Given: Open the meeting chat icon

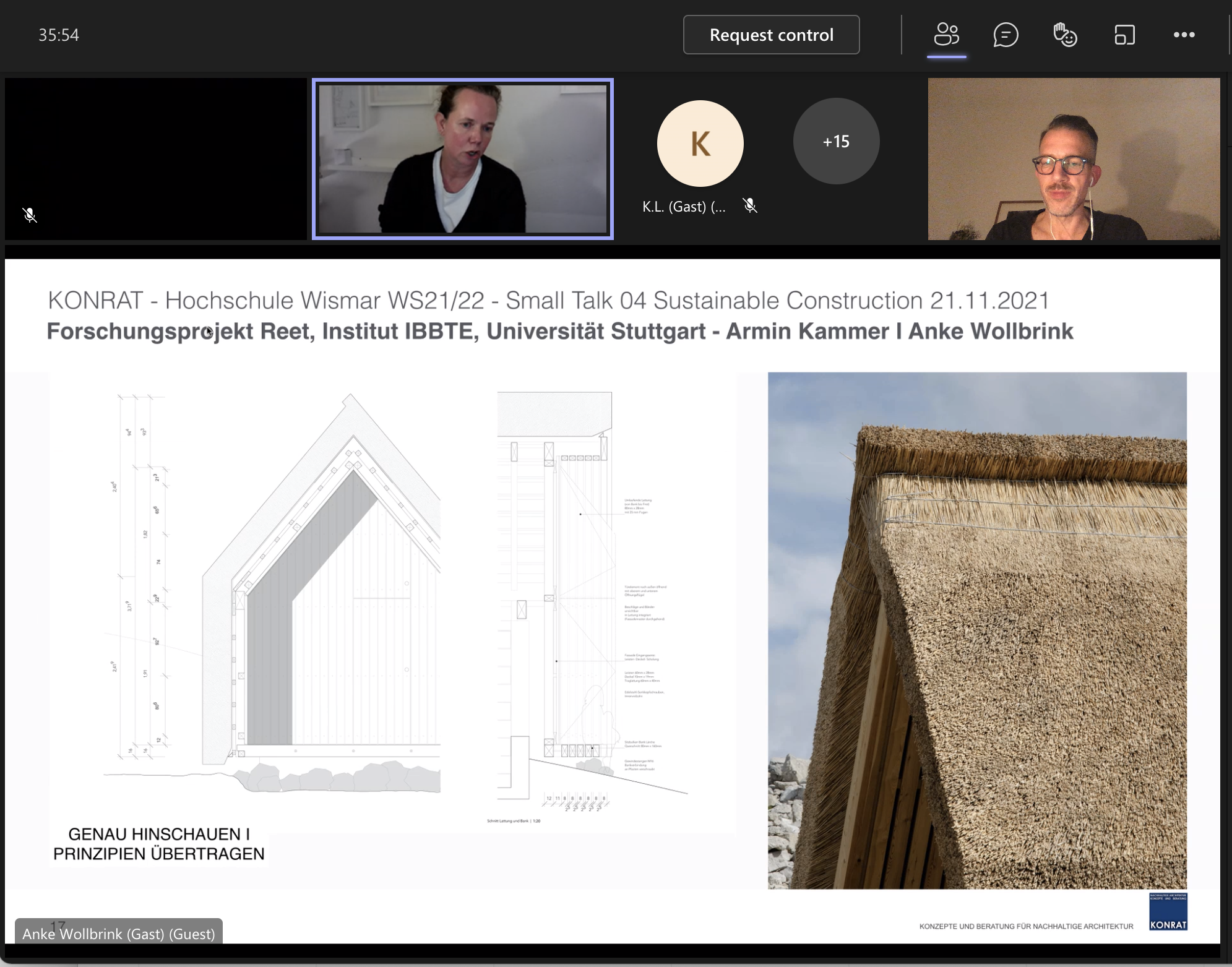Looking at the screenshot, I should 1006,35.
